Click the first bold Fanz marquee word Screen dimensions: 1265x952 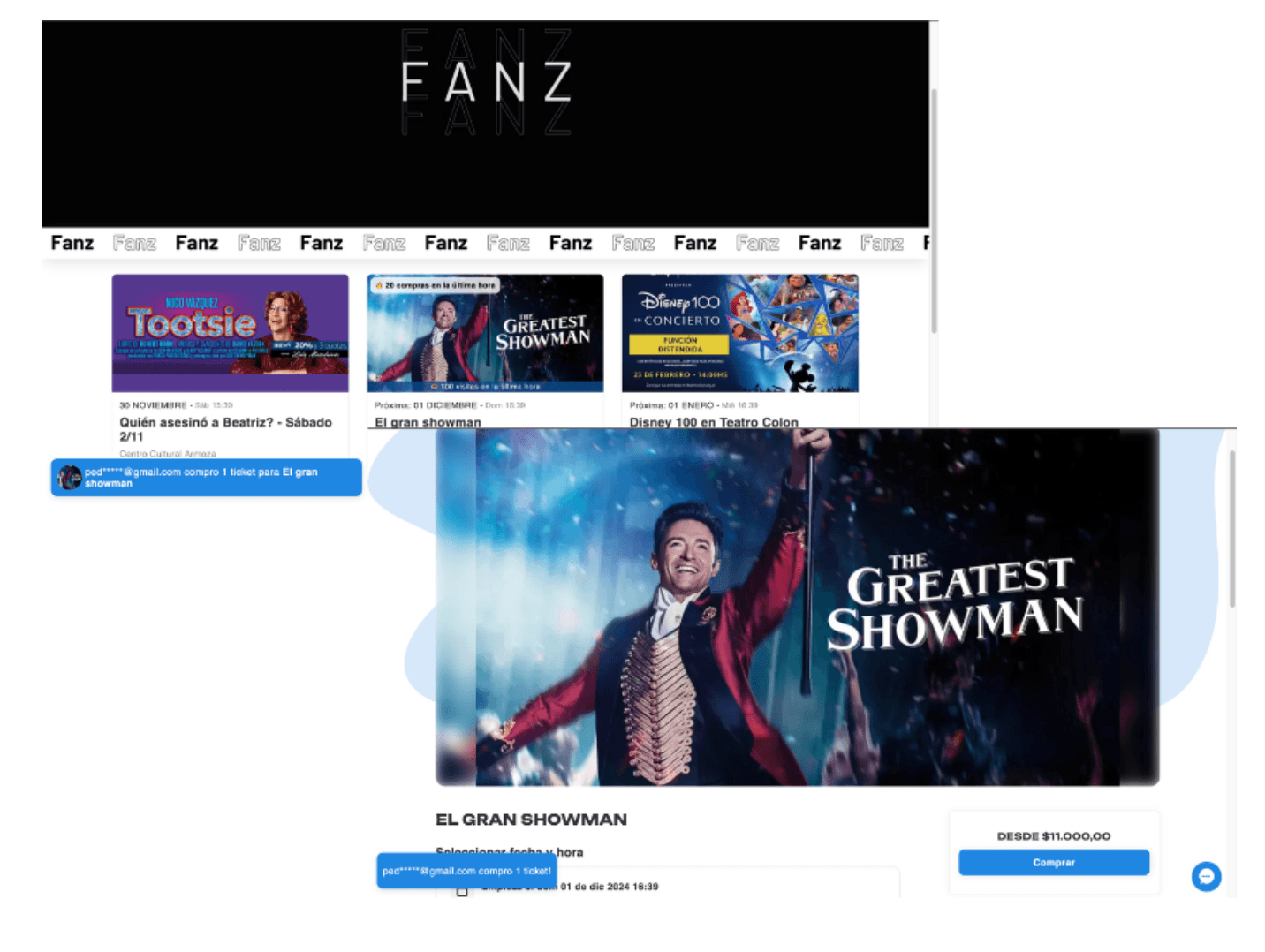tap(72, 243)
